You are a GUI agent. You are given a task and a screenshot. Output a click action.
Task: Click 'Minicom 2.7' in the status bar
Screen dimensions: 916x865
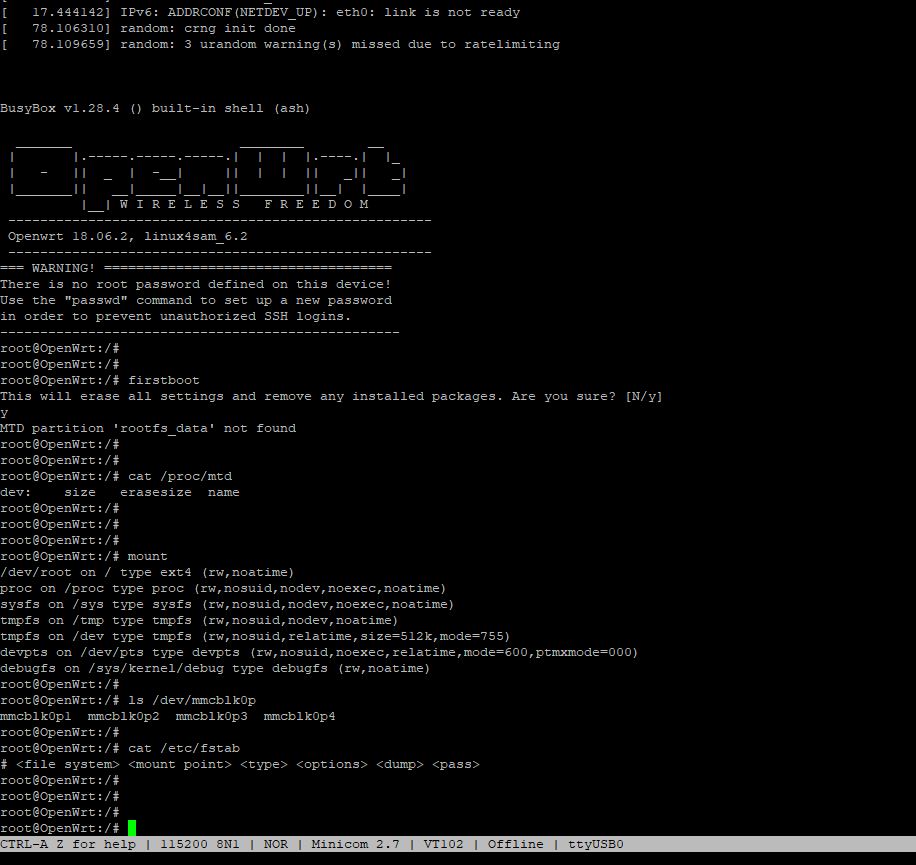(355, 844)
